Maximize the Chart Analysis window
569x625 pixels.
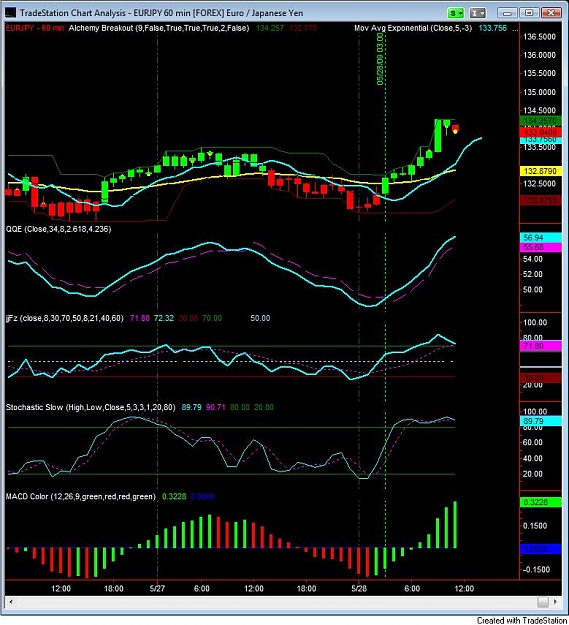[x=529, y=13]
